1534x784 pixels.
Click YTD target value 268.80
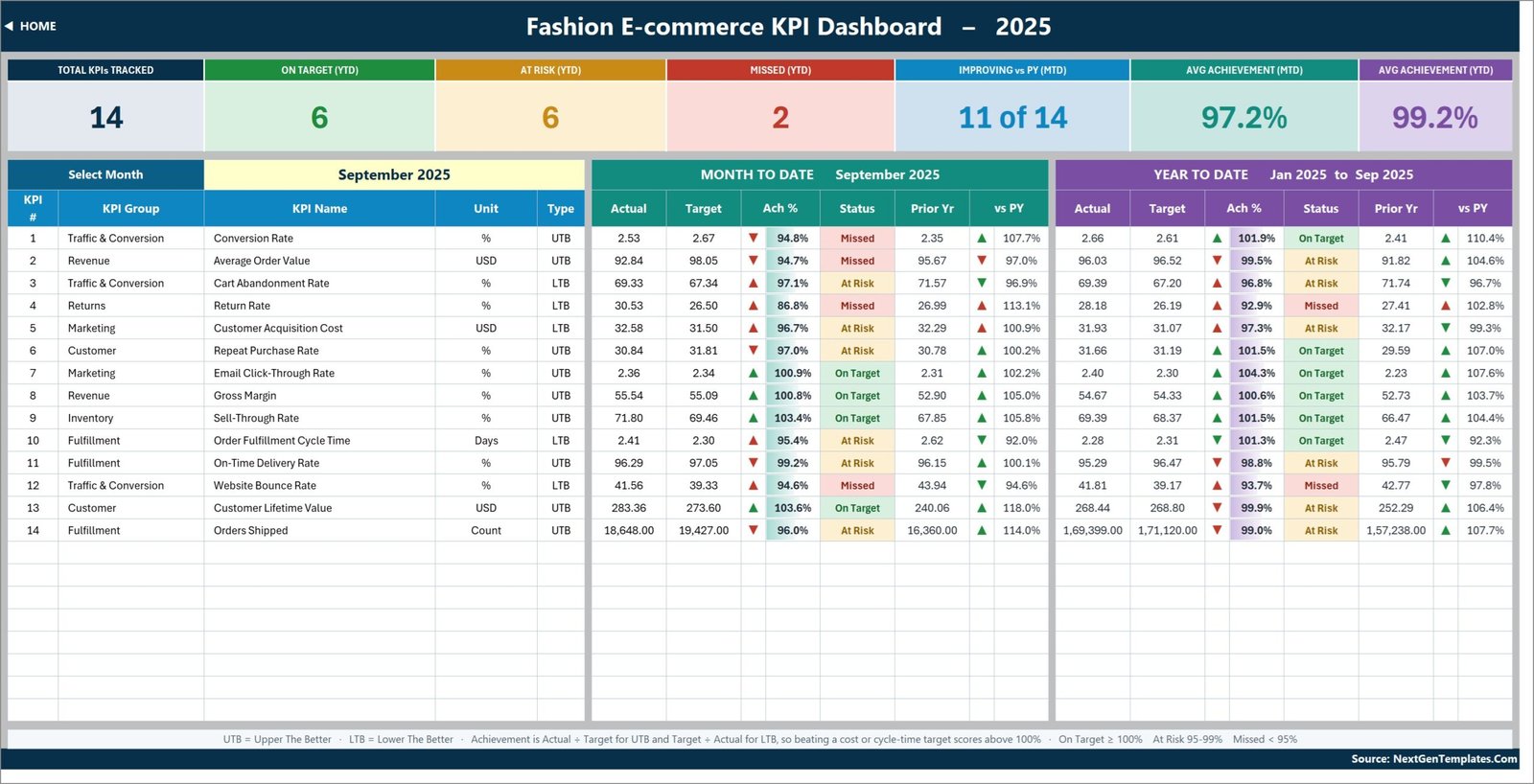(x=1167, y=508)
